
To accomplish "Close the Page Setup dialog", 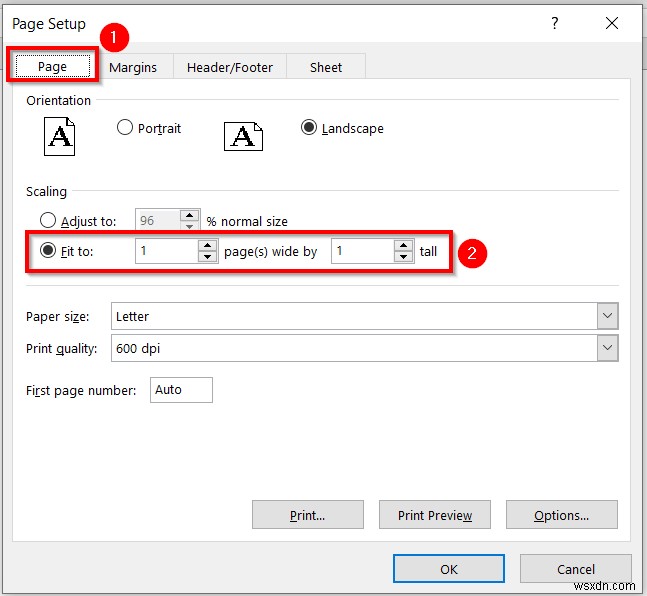I will (x=612, y=23).
